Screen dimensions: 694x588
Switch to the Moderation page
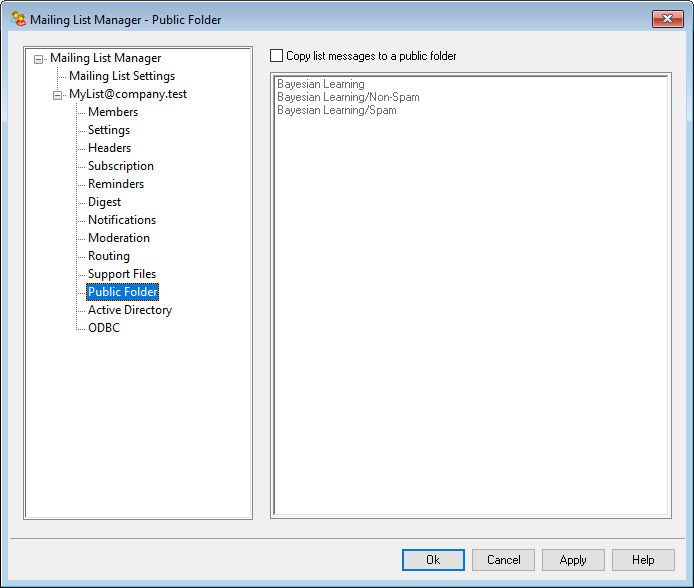(118, 238)
